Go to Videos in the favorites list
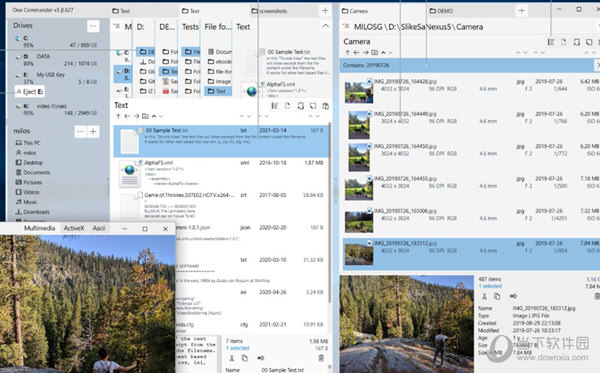600x373 pixels. point(27,192)
